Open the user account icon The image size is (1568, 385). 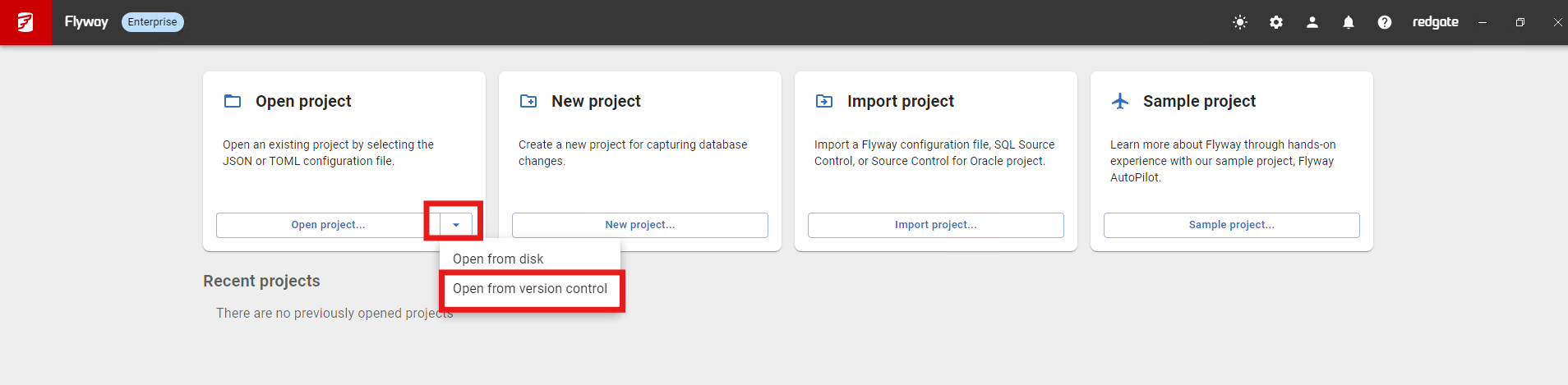click(1312, 22)
